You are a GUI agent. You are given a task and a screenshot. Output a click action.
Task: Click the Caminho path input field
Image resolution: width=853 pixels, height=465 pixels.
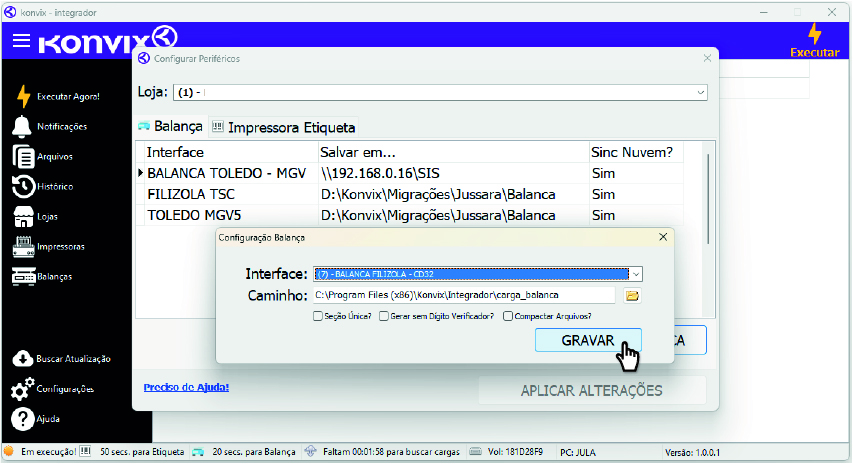point(464,295)
